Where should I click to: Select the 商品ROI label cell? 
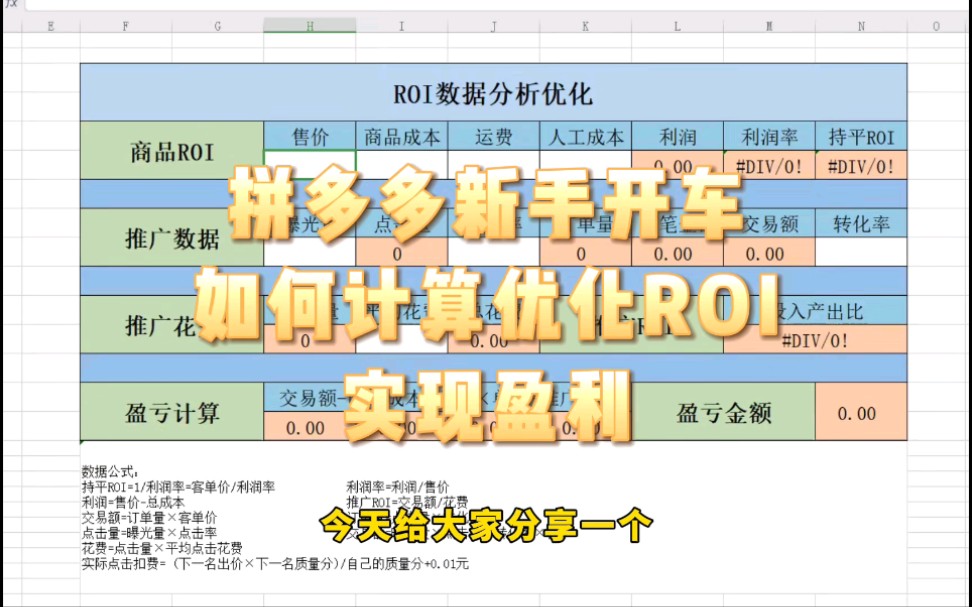pyautogui.click(x=172, y=151)
